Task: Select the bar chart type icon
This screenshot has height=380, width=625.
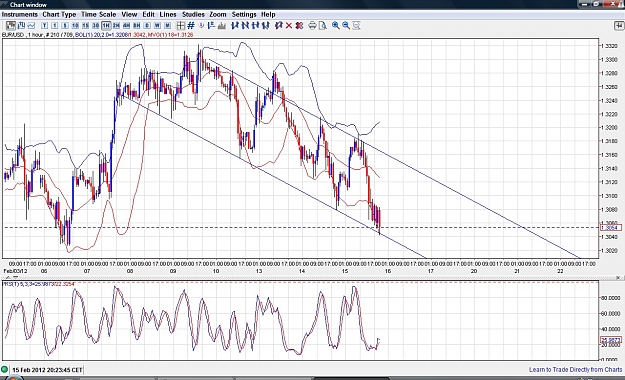Action: (21, 26)
